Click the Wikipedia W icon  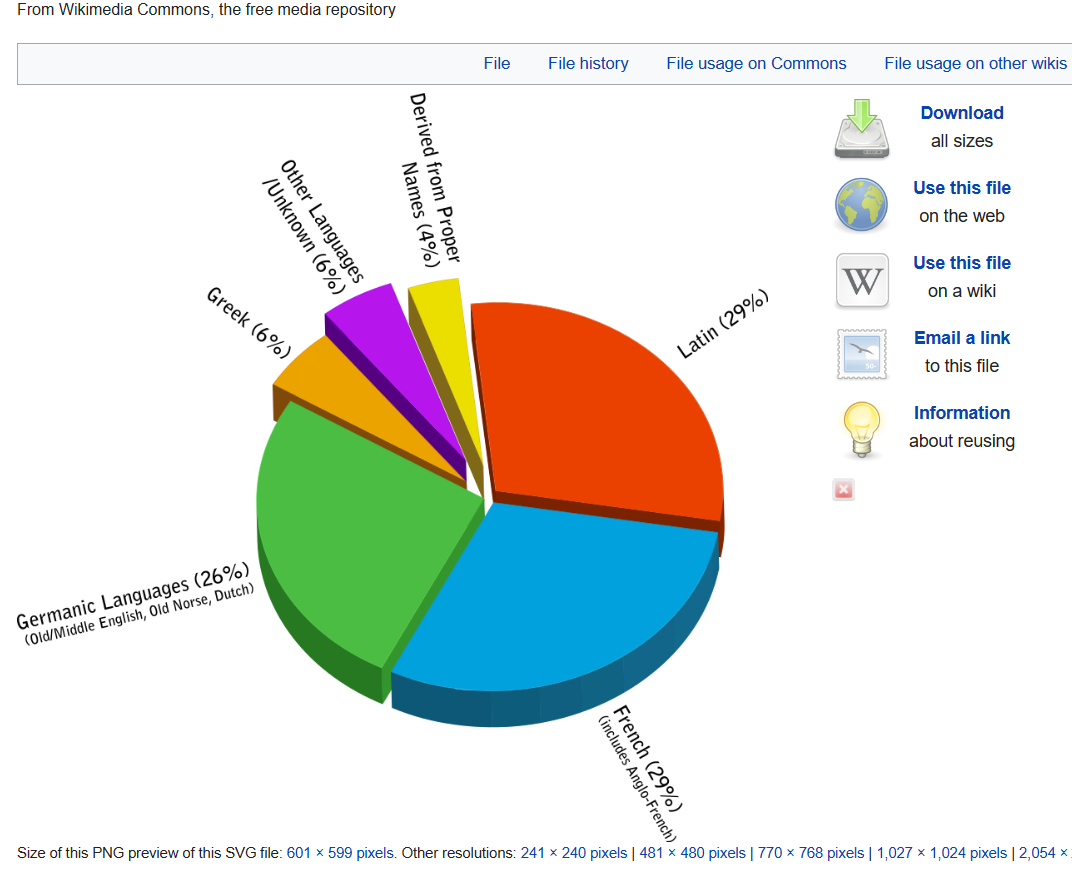(x=861, y=280)
